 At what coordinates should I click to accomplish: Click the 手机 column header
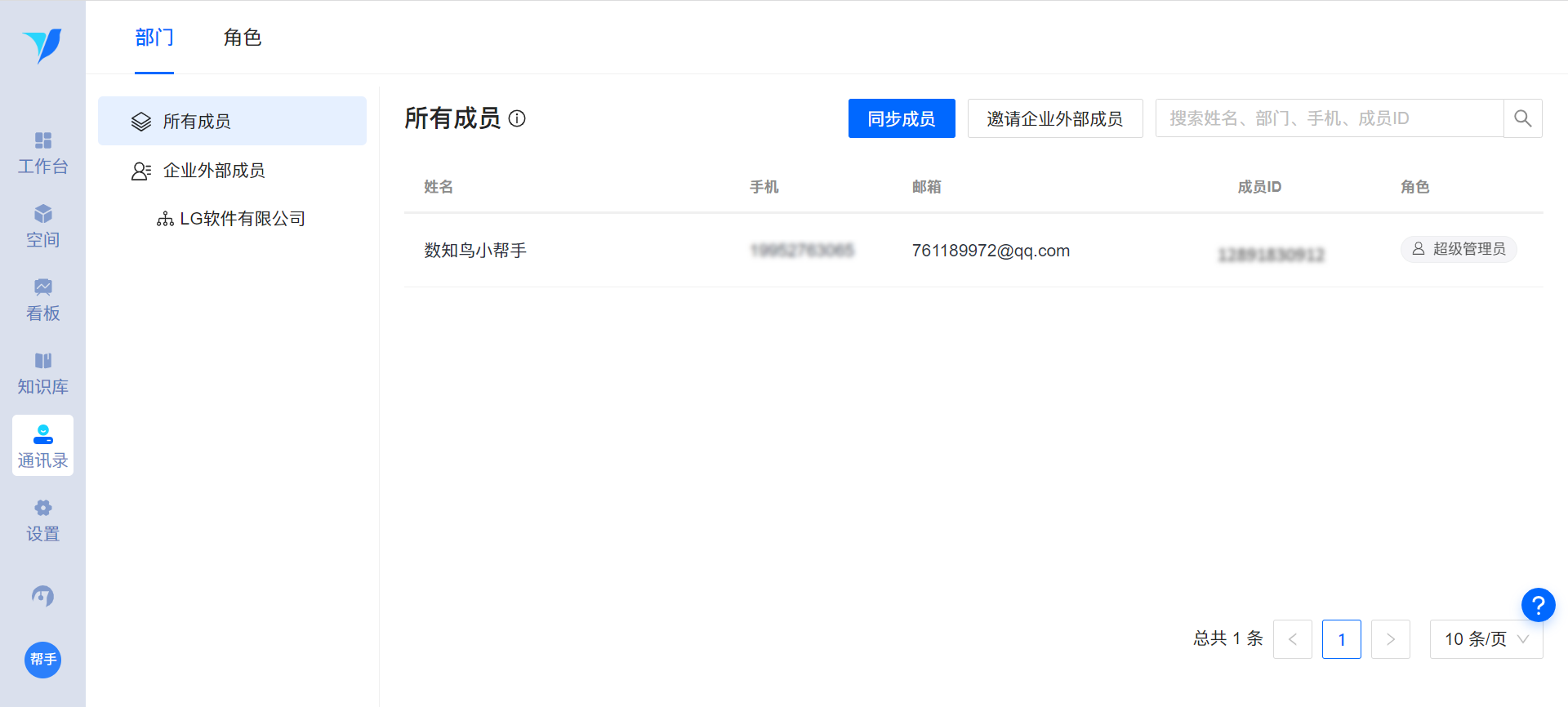click(764, 187)
